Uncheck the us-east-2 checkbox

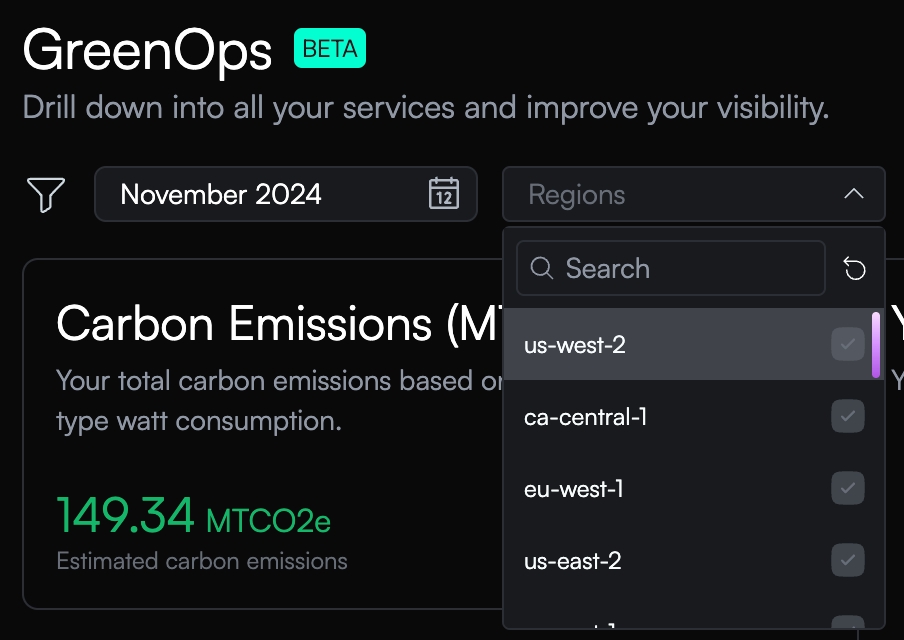848,561
